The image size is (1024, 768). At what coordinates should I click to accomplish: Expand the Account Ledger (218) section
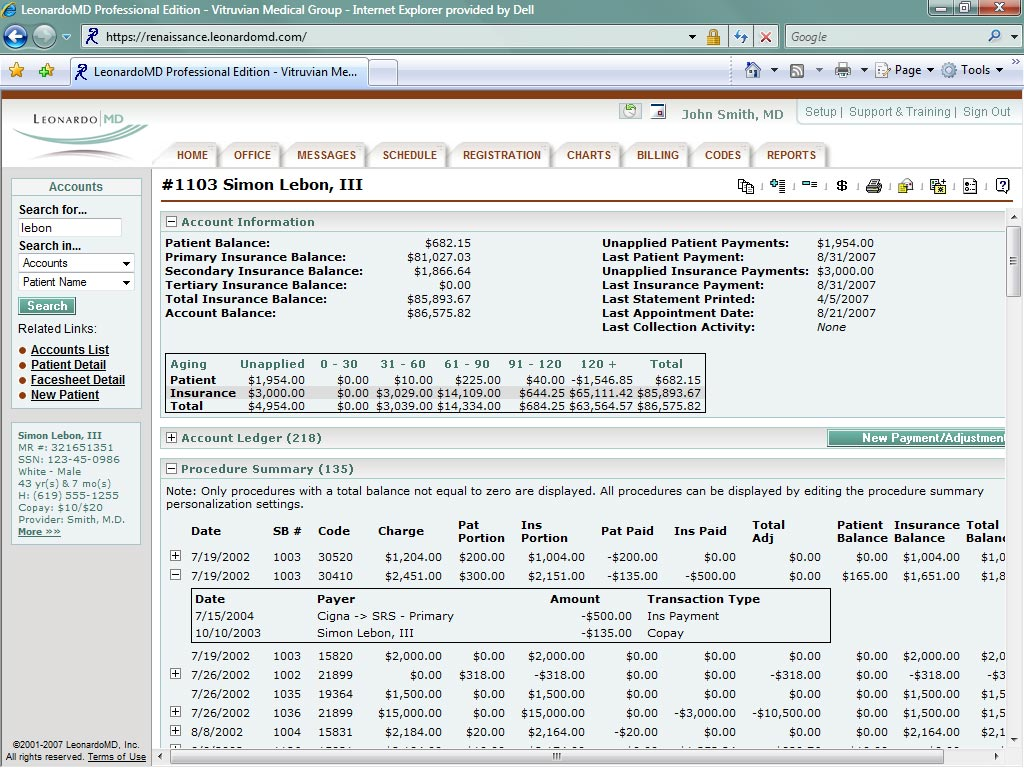(172, 438)
